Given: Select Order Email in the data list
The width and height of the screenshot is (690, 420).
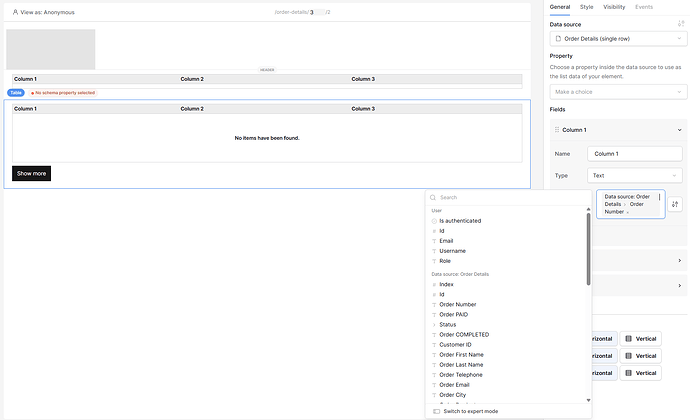Looking at the screenshot, I should tap(454, 385).
